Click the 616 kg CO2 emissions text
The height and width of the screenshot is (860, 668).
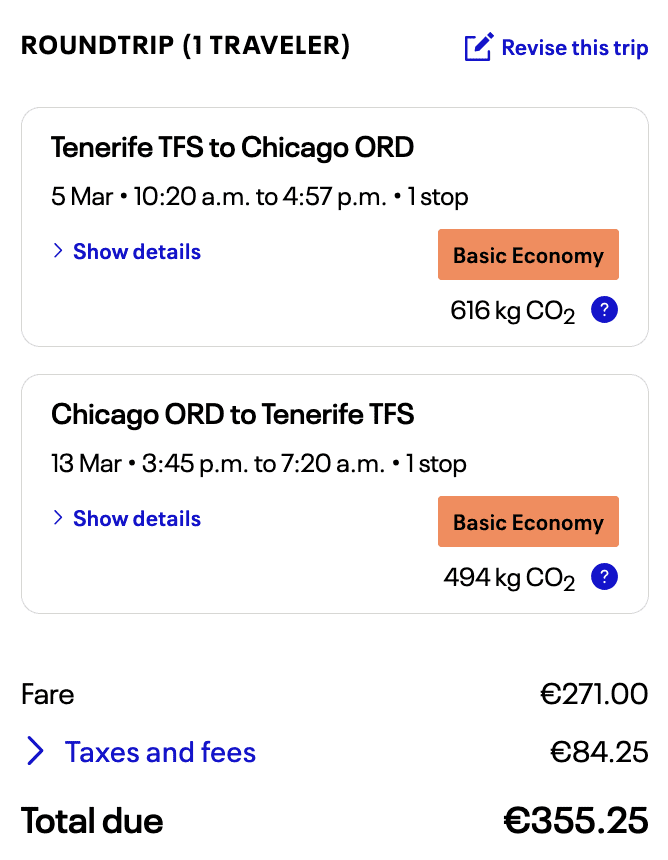[x=512, y=311]
